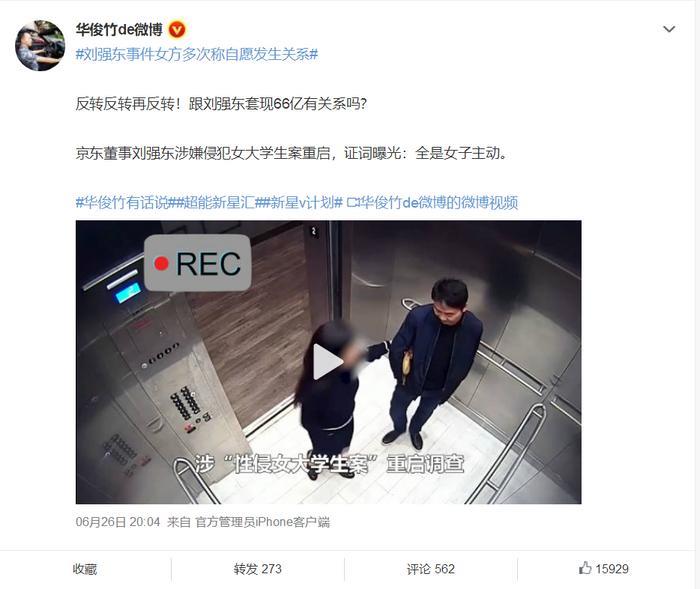Click 收藏 to favorite post
Screen dimensions: 700x589
point(85,569)
